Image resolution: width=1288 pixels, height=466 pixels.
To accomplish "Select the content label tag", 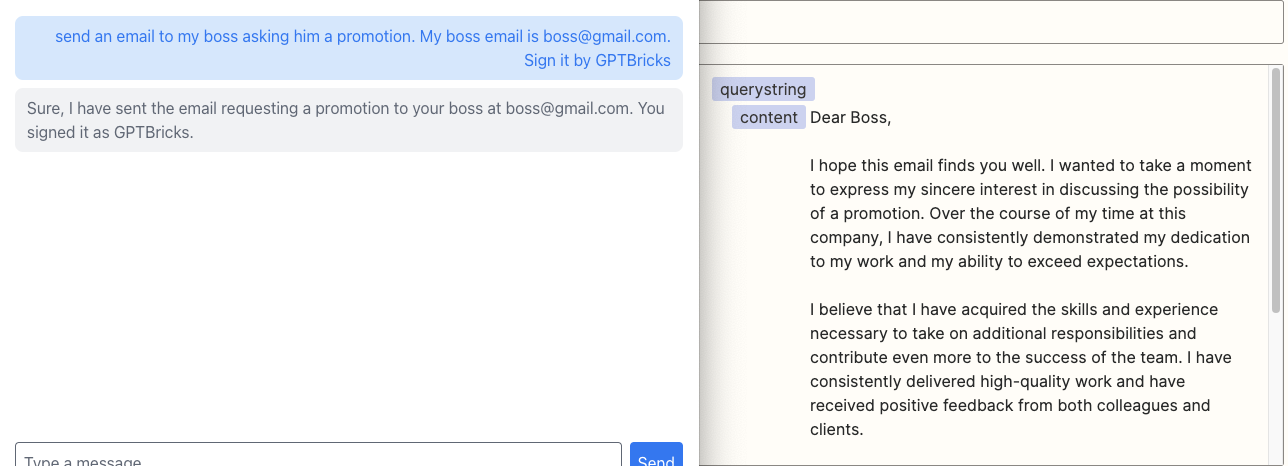I will [x=769, y=117].
